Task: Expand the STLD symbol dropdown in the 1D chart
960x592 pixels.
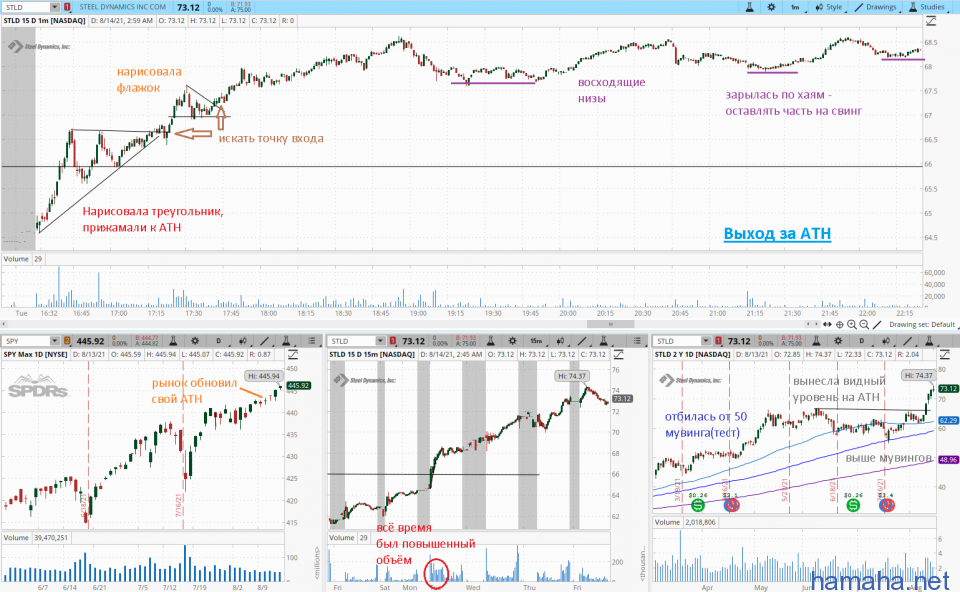Action: point(706,341)
